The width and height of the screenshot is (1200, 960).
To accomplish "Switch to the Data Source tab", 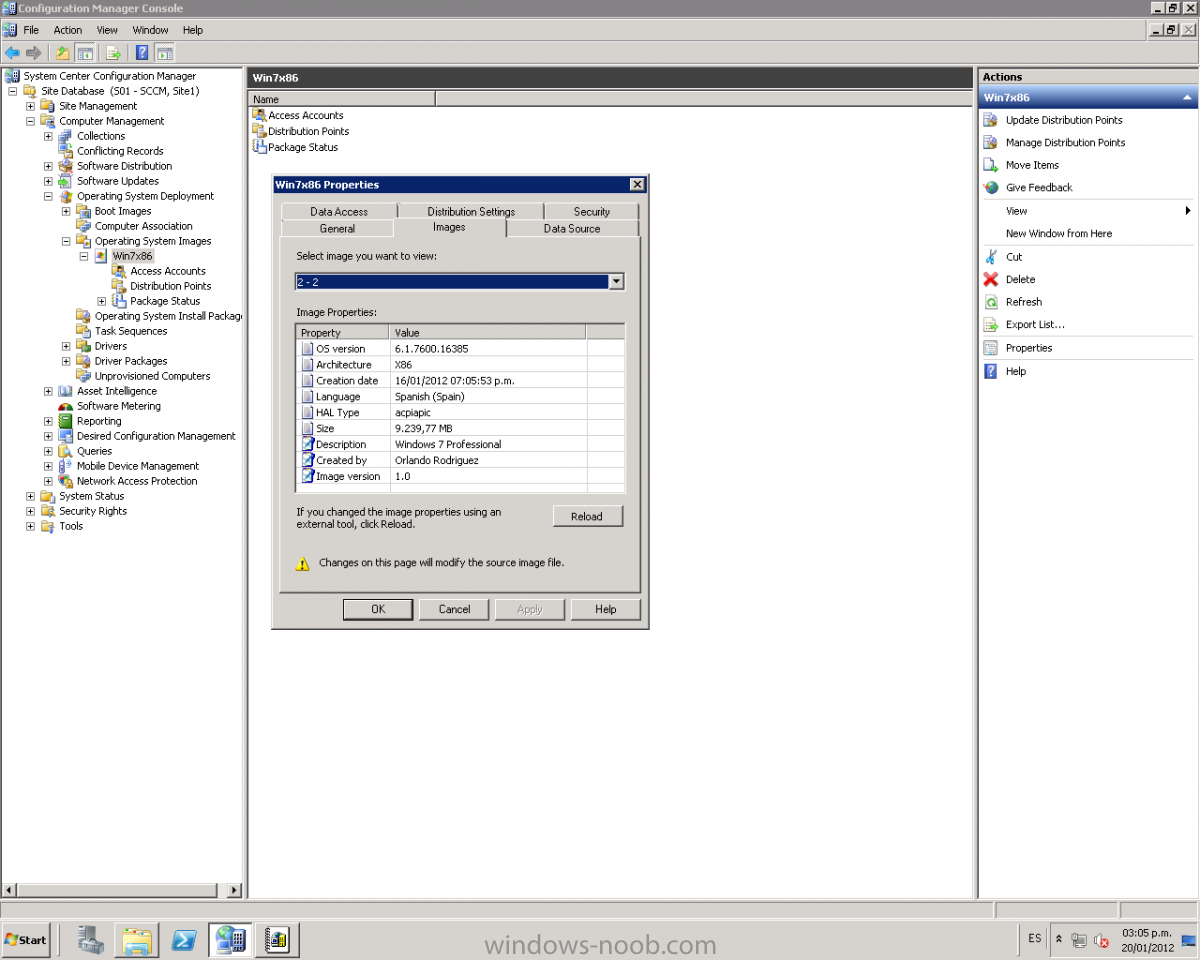I will (x=572, y=228).
